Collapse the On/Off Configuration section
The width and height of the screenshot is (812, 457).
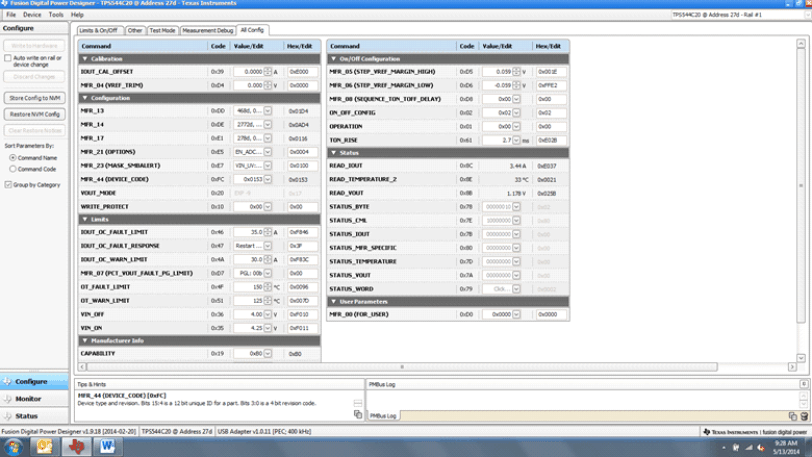tap(334, 59)
